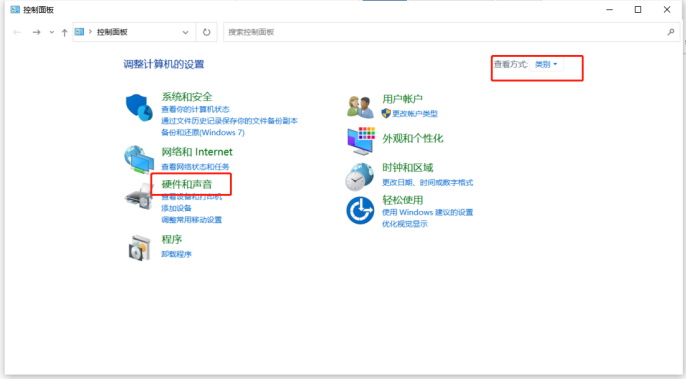
Task: Click 通过文件历史记录保存你的文件备份副本 link
Action: point(229,120)
